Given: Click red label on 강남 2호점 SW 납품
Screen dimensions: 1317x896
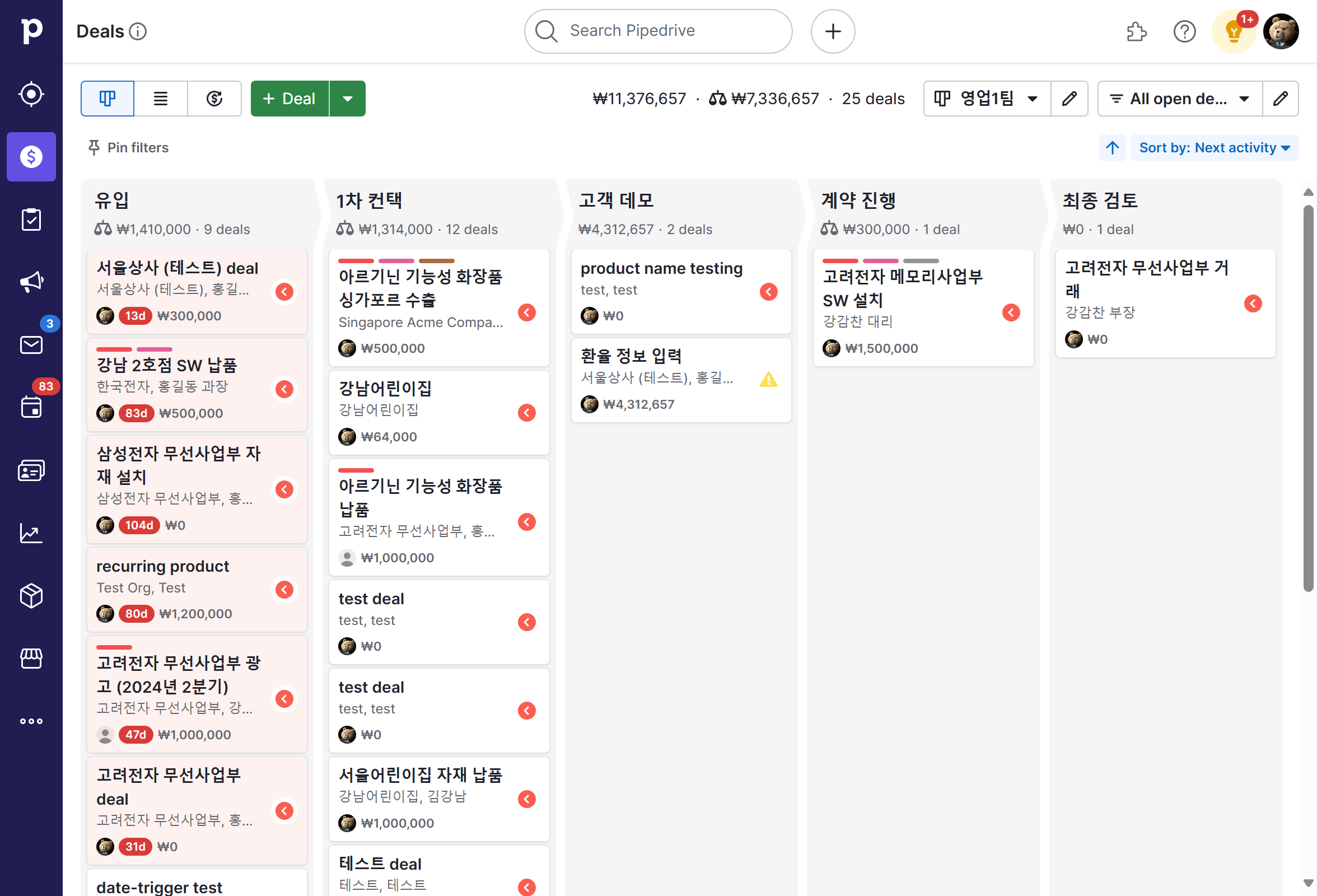Looking at the screenshot, I should pyautogui.click(x=114, y=349).
